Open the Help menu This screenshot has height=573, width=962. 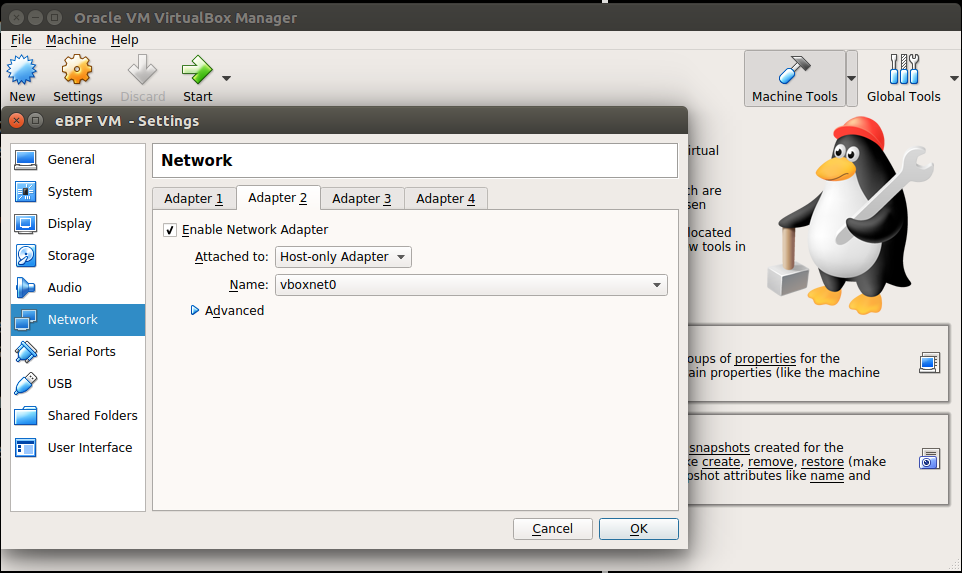pyautogui.click(x=125, y=40)
